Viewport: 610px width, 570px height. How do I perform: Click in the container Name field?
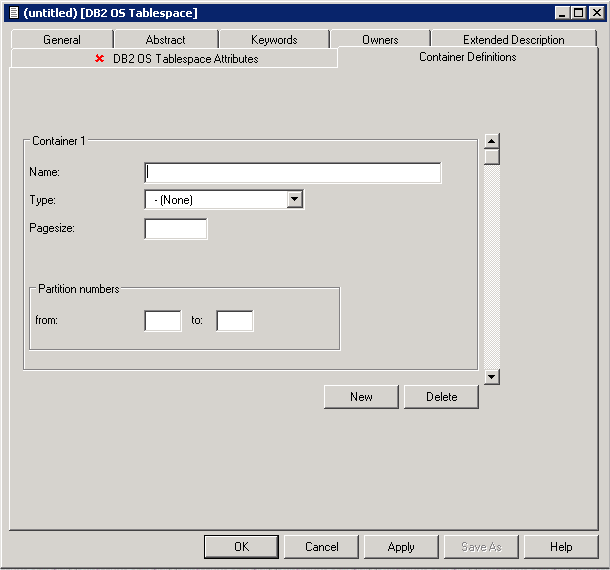pyautogui.click(x=292, y=173)
